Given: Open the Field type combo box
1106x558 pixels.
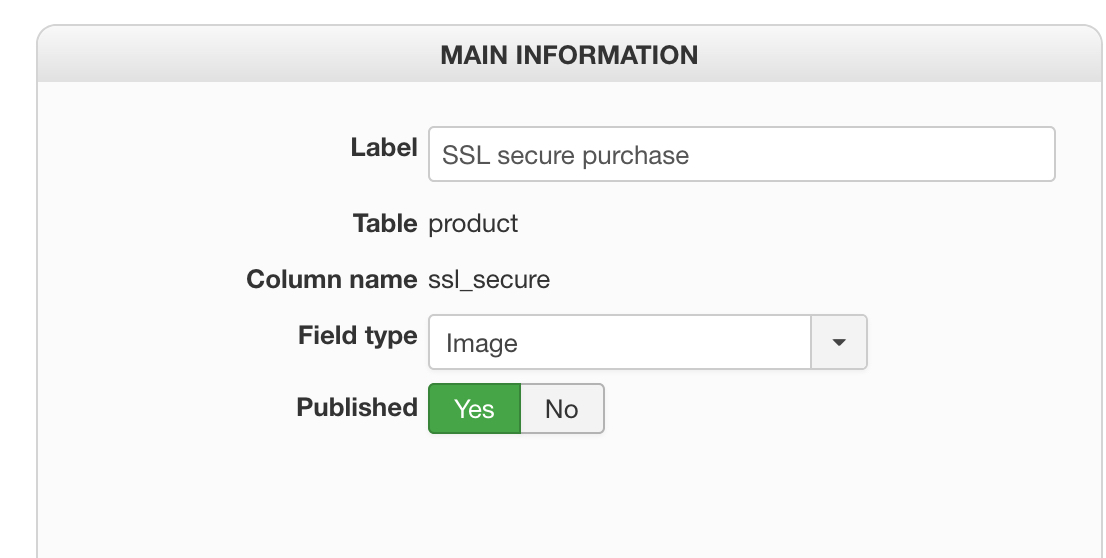Looking at the screenshot, I should click(x=647, y=343).
